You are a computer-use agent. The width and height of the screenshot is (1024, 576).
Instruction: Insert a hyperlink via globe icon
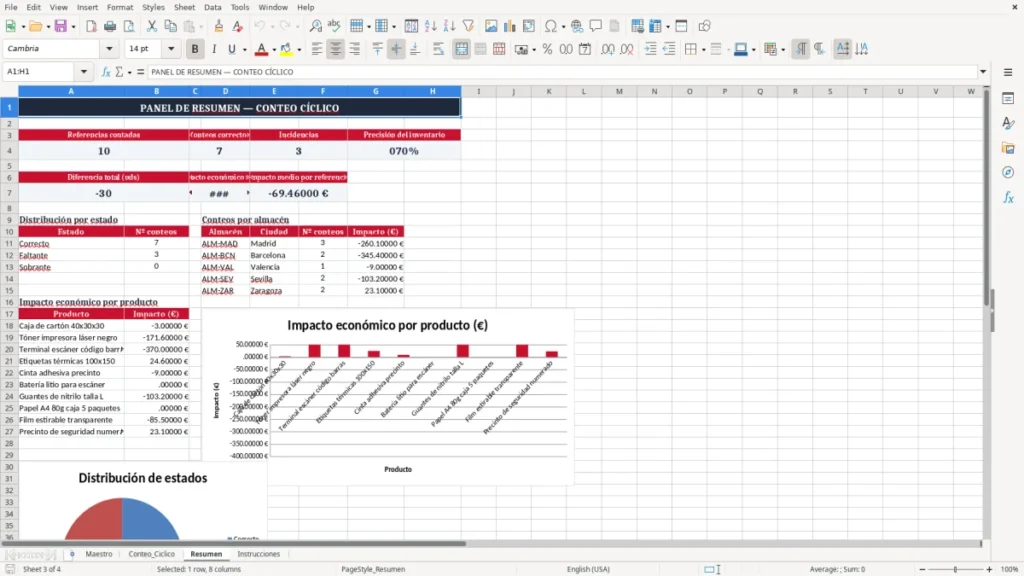577,26
